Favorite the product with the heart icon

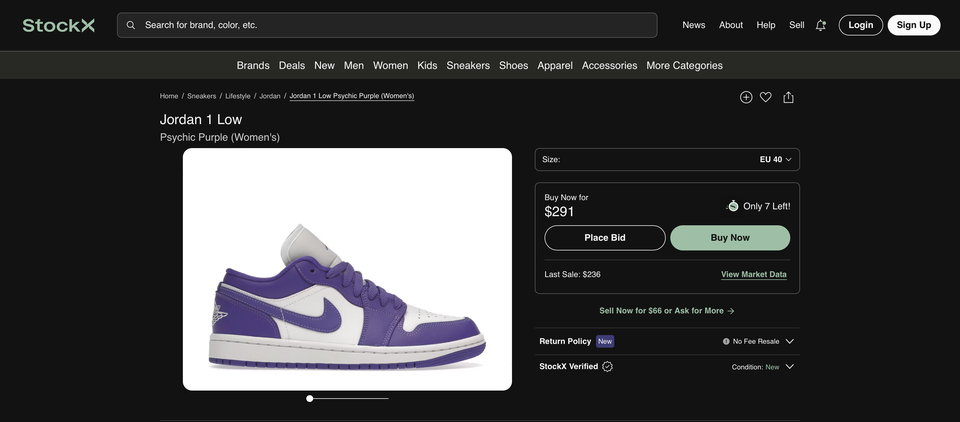(x=765, y=97)
